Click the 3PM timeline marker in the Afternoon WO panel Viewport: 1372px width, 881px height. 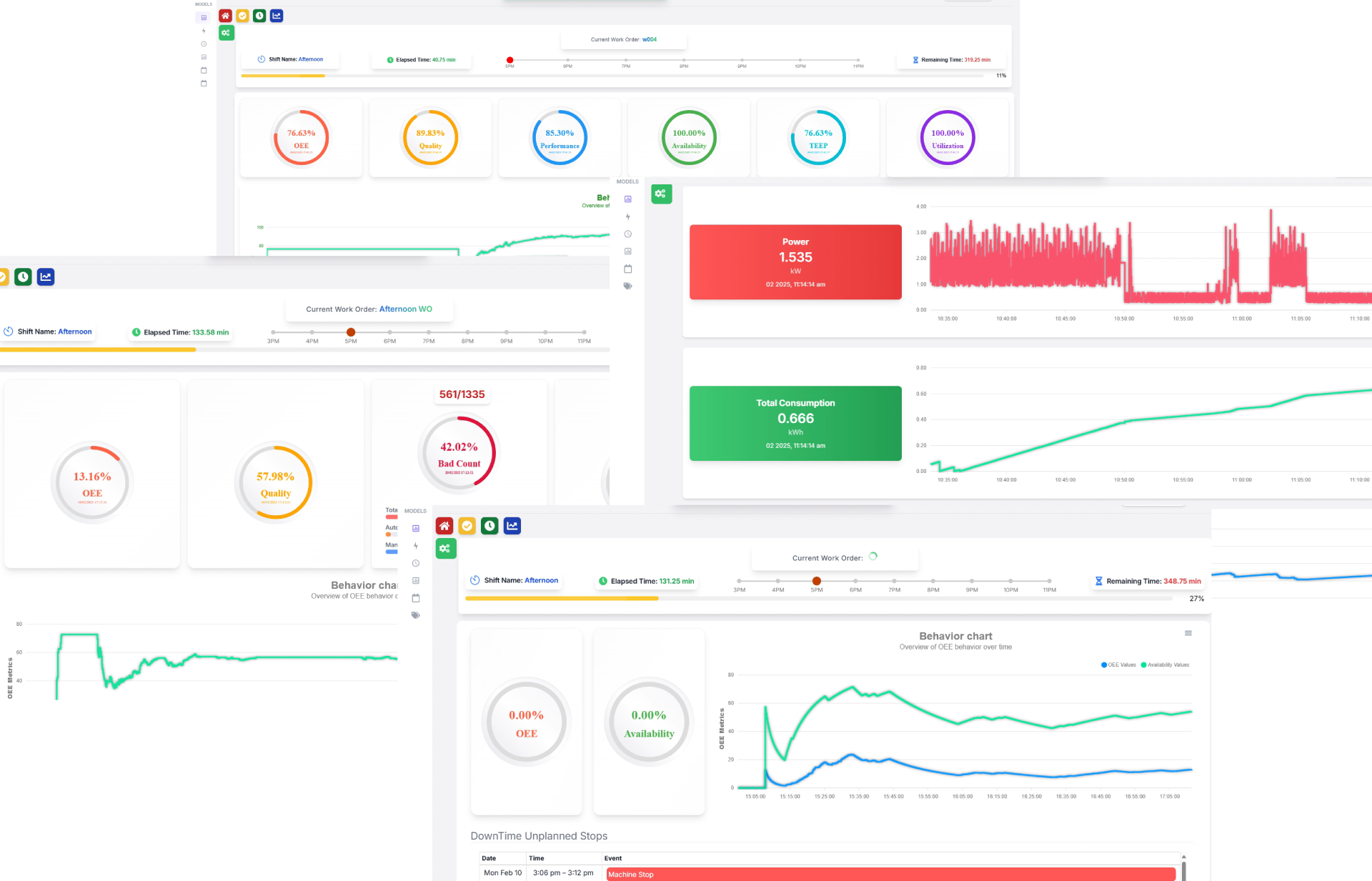coord(273,332)
